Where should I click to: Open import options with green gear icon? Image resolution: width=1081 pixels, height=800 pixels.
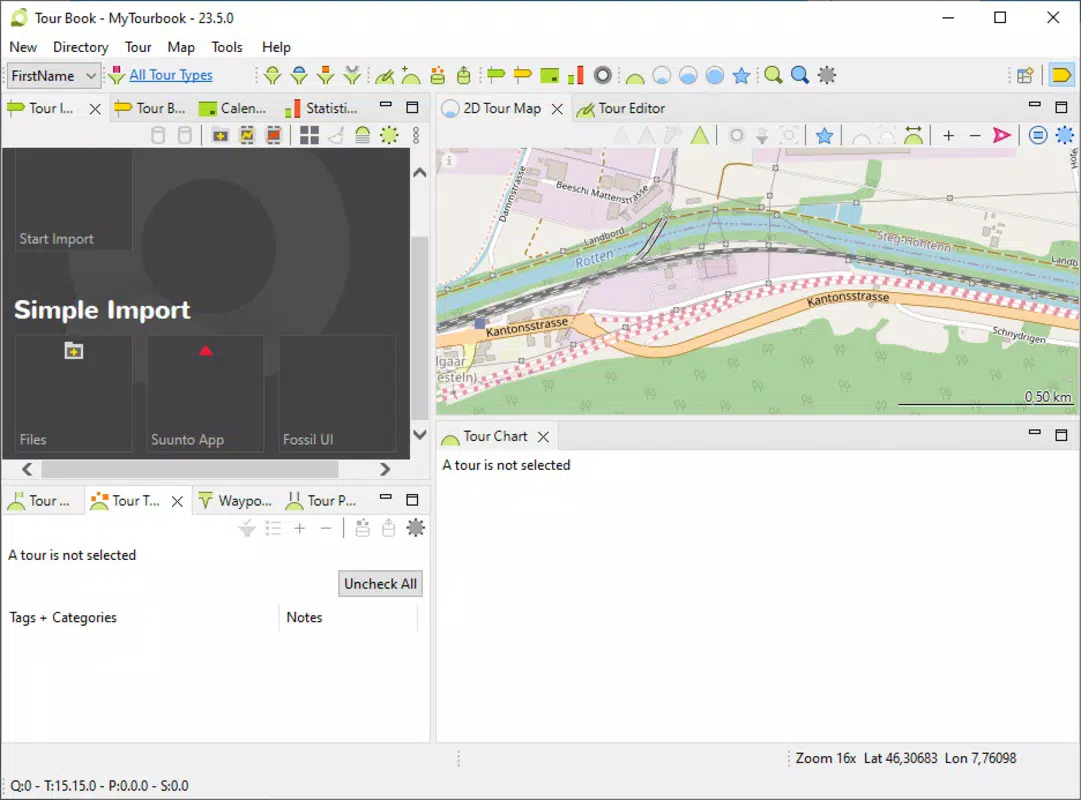(x=390, y=135)
